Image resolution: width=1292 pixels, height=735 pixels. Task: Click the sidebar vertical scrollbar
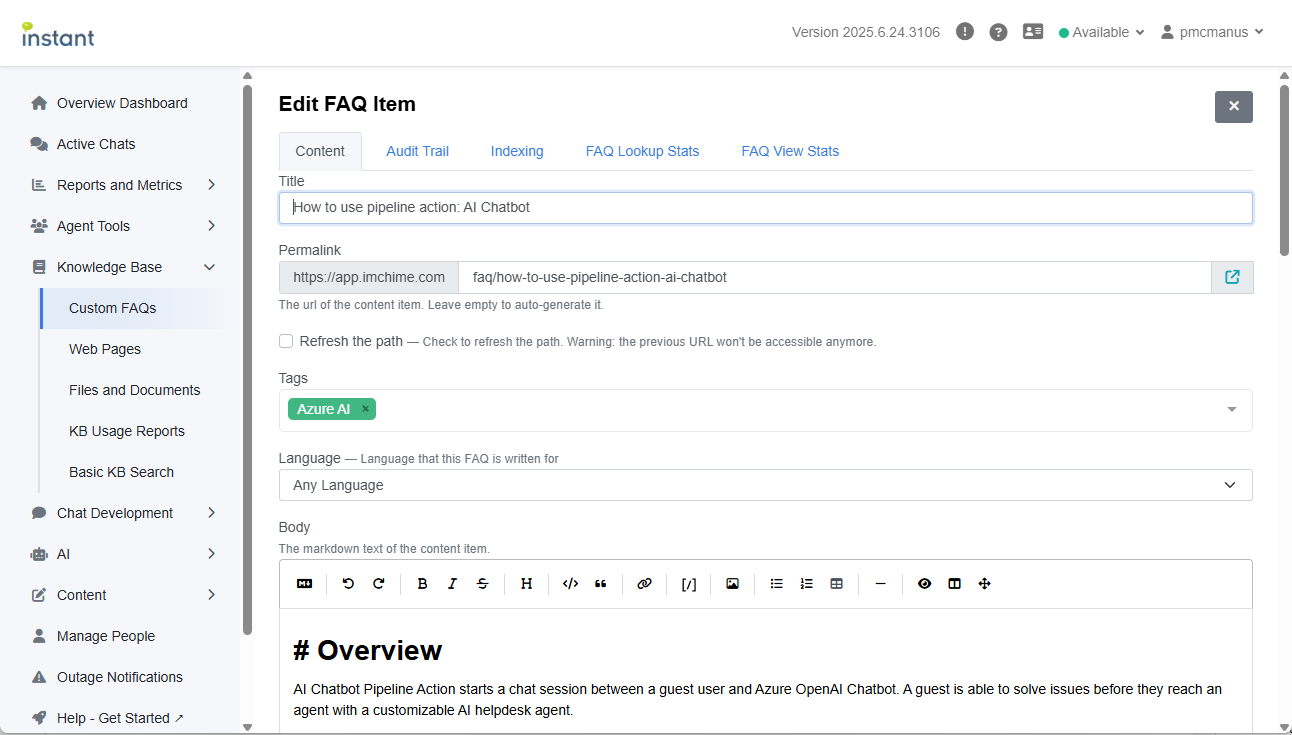click(x=247, y=360)
